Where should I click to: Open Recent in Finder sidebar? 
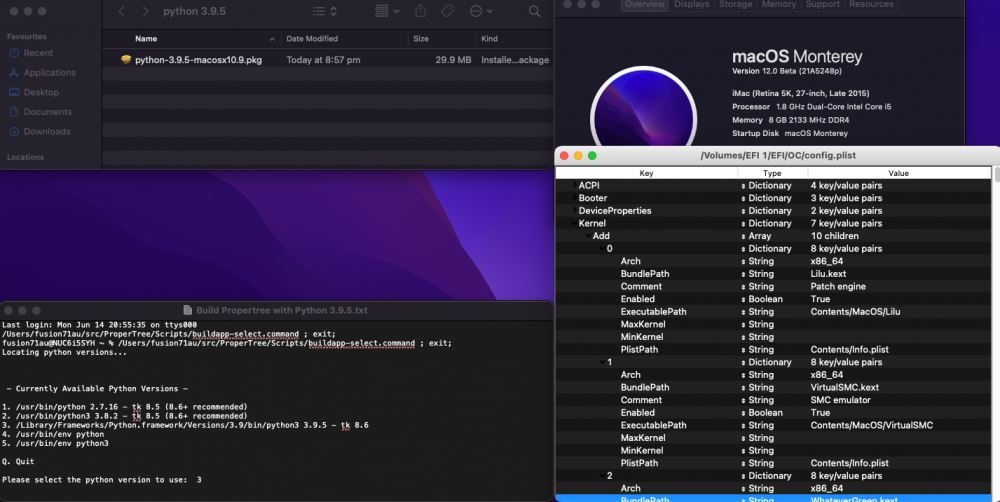pos(38,53)
